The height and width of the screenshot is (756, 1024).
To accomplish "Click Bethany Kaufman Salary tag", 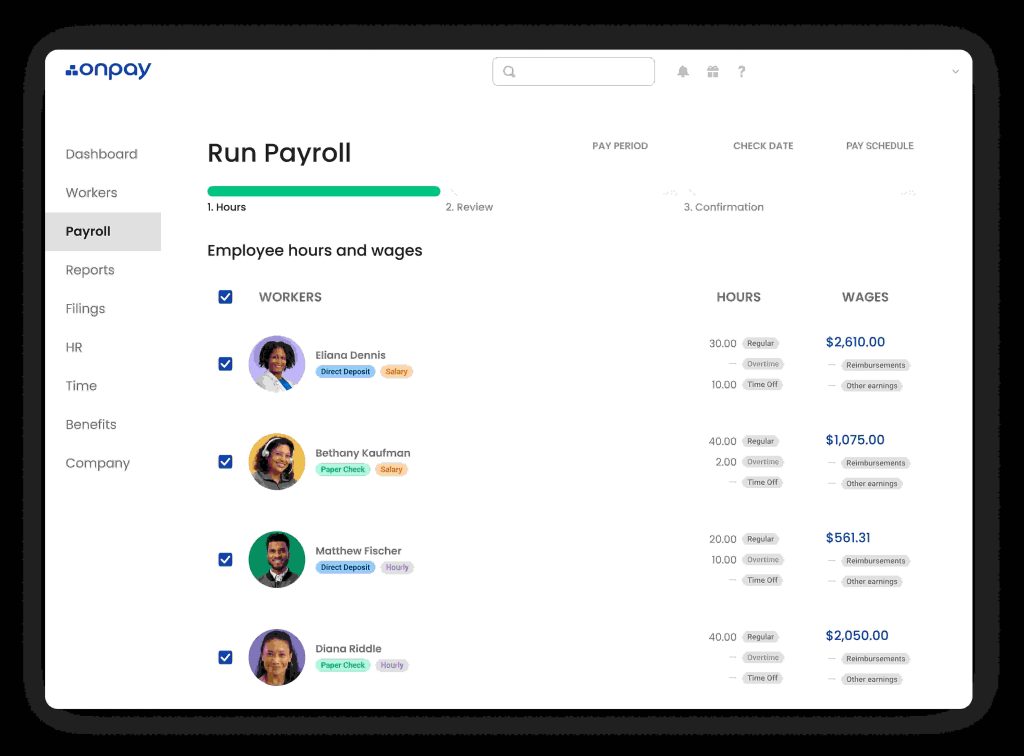I will click(391, 469).
